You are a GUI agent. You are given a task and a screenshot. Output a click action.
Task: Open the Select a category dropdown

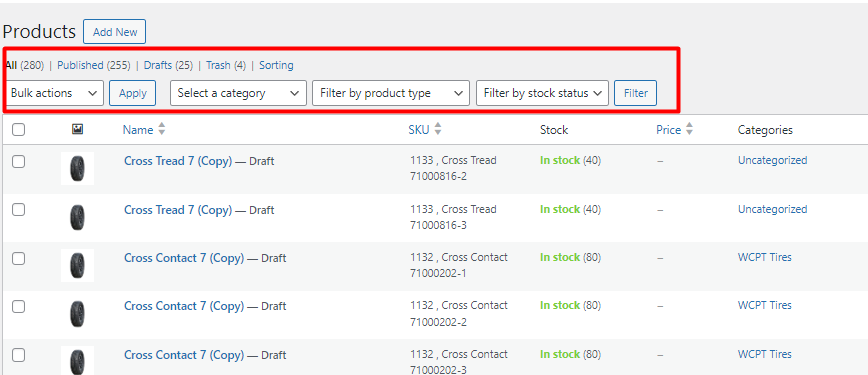(x=238, y=93)
